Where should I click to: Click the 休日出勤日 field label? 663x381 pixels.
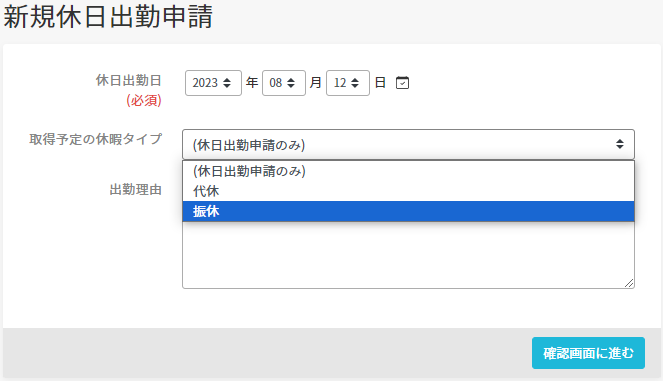pos(129,80)
